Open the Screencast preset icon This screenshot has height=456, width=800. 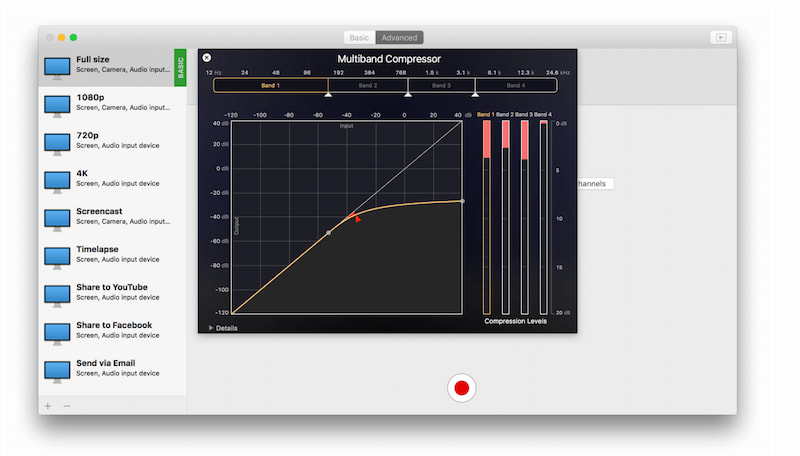tap(57, 218)
